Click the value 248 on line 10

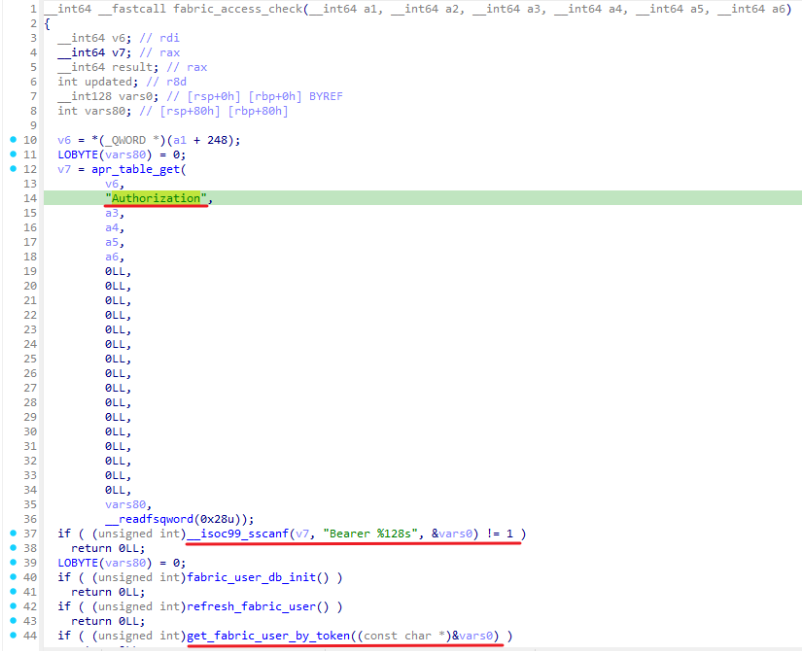click(217, 140)
